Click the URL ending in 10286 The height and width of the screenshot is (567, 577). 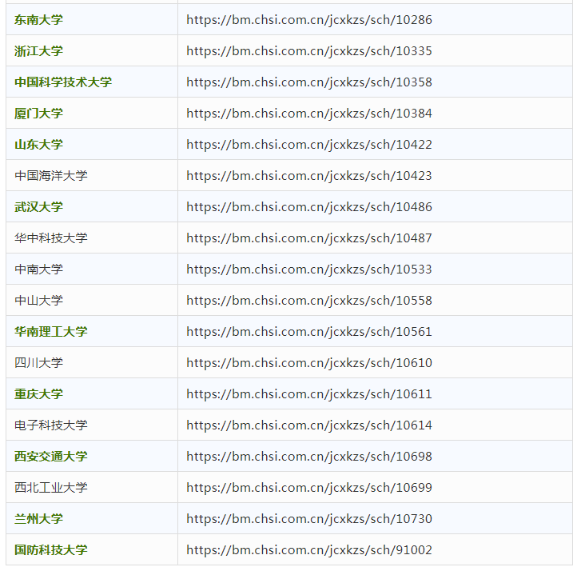pos(309,20)
